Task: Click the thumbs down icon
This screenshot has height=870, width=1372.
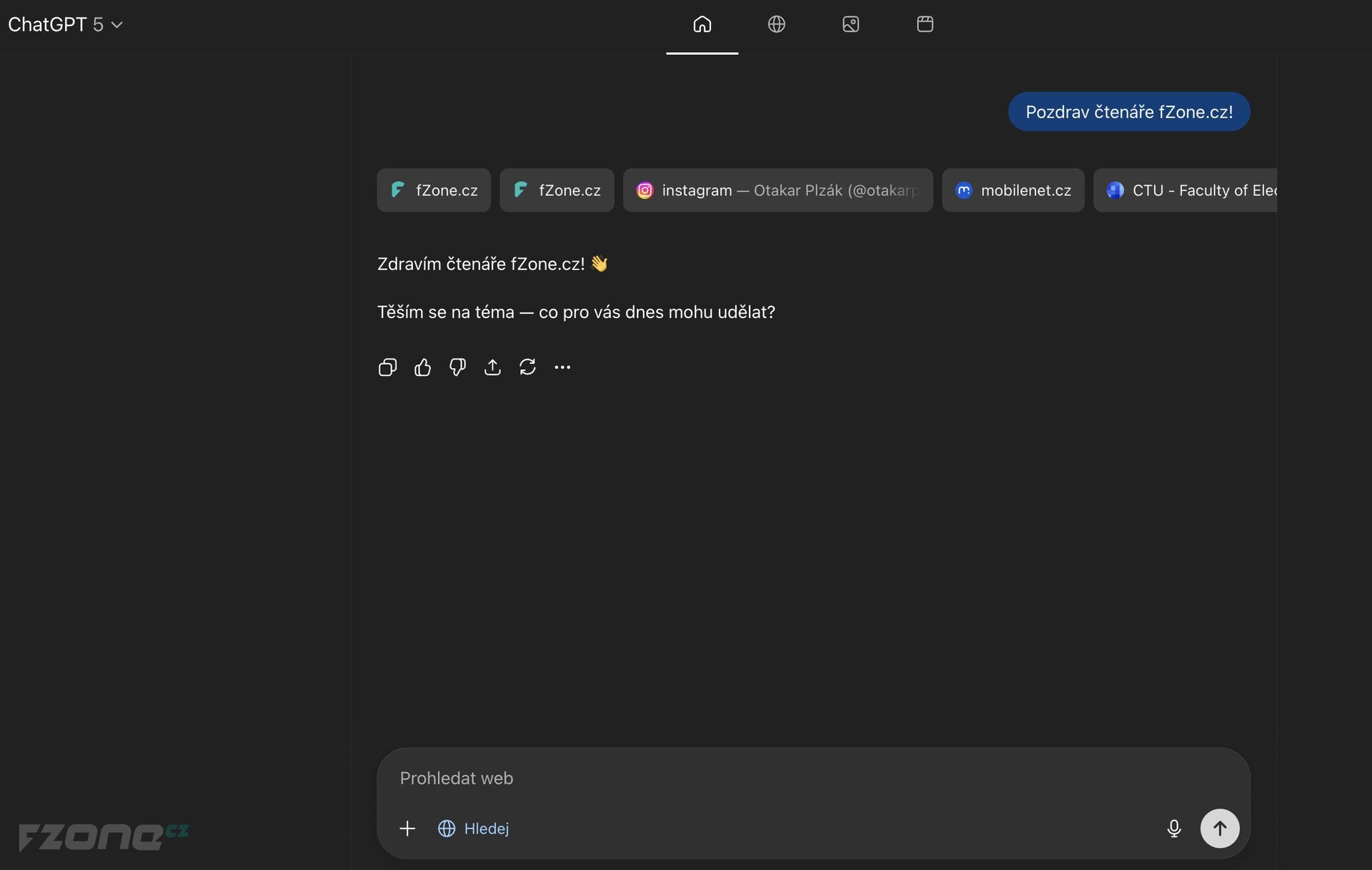Action: click(457, 367)
